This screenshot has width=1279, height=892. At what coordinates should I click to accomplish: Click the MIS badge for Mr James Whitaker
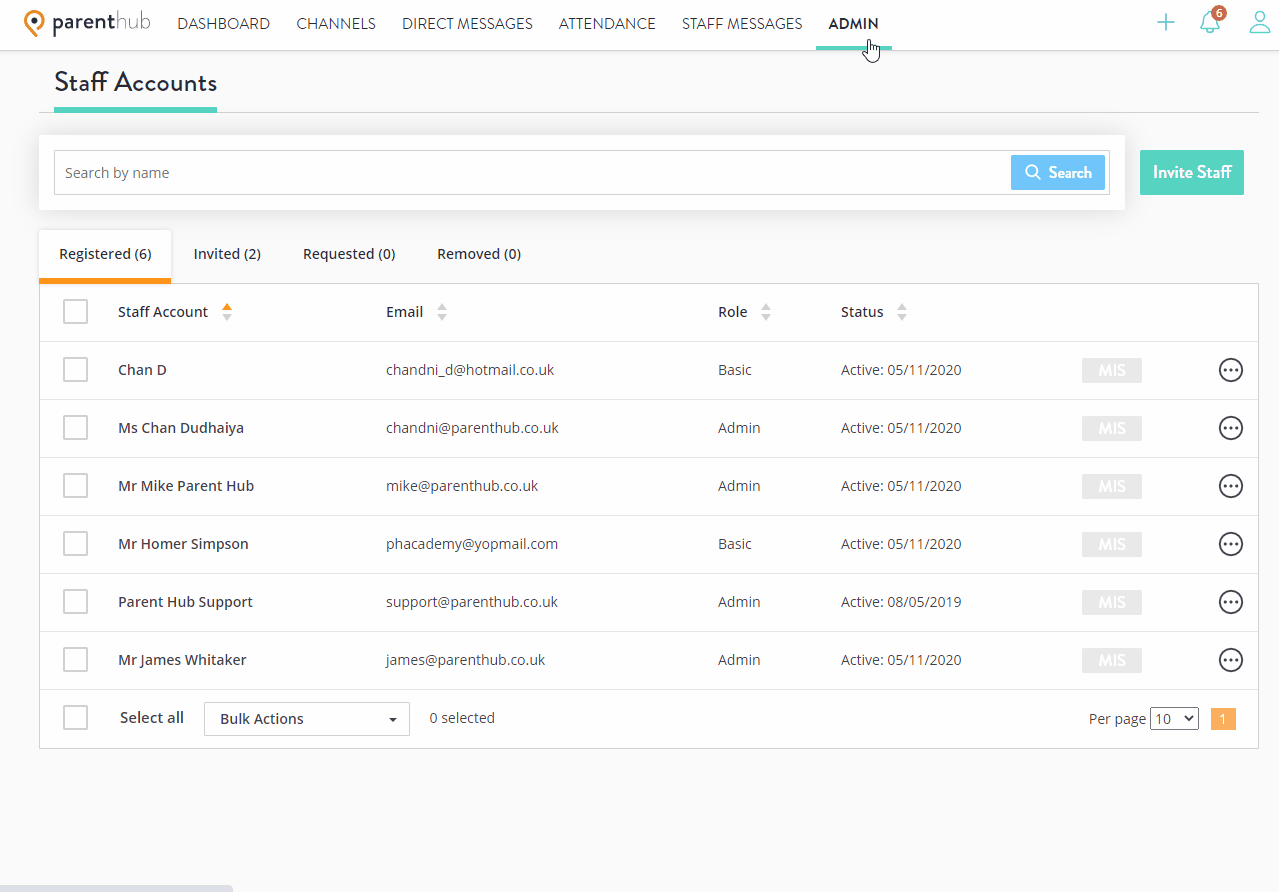pyautogui.click(x=1112, y=660)
